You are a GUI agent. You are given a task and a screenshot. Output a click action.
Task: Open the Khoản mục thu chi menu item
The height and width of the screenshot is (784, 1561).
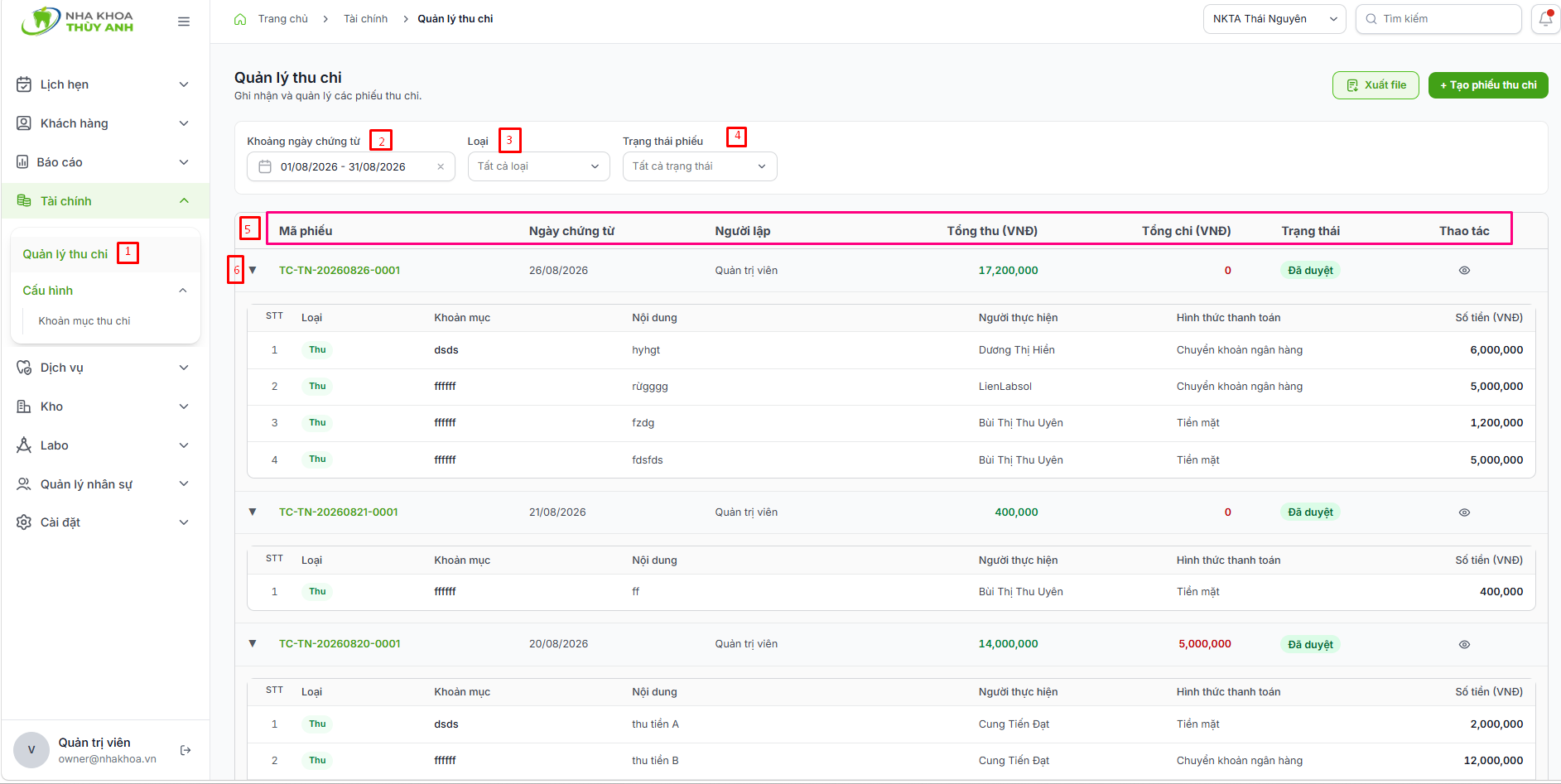tap(84, 321)
